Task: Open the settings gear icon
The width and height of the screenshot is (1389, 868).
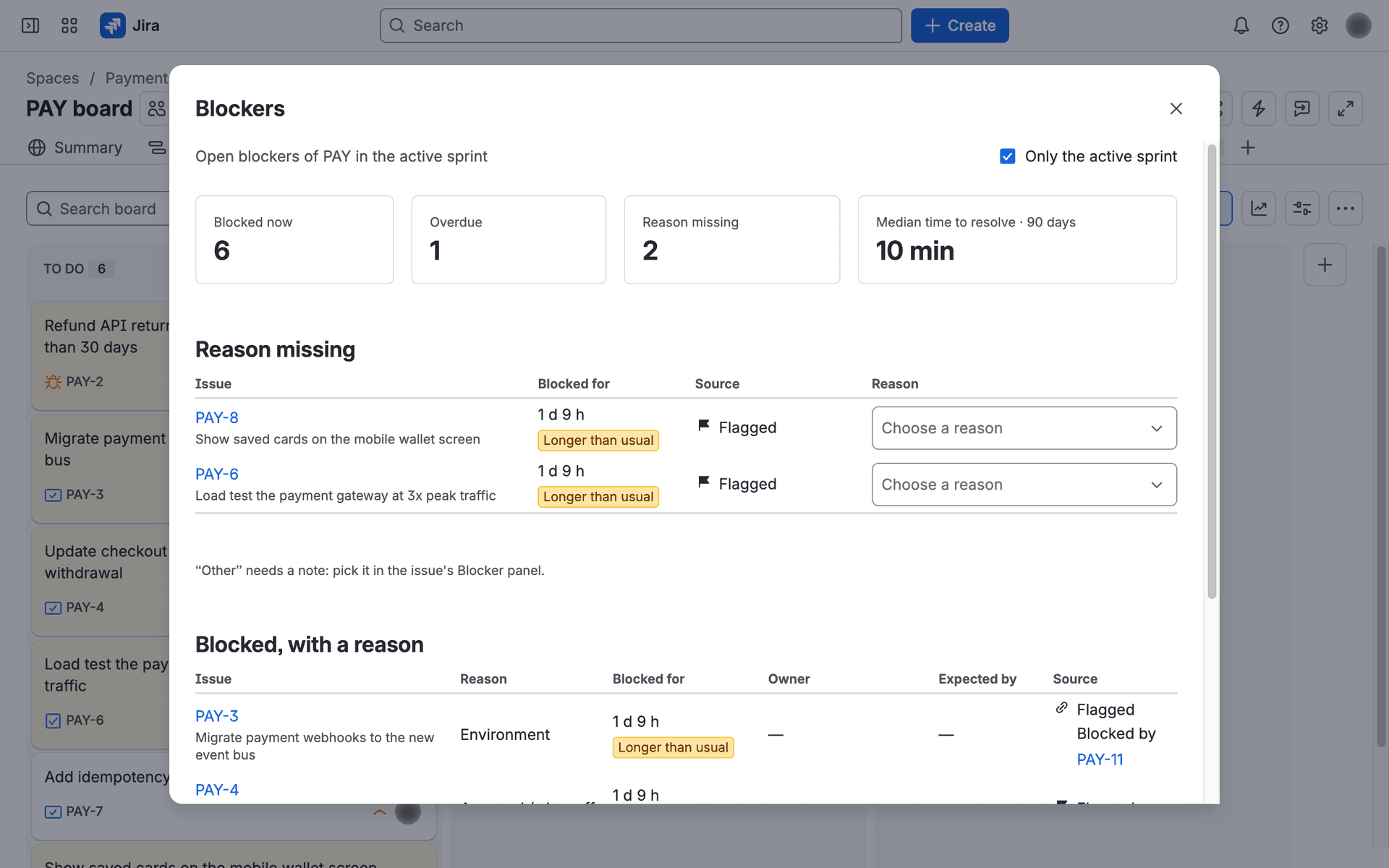Action: 1320,26
